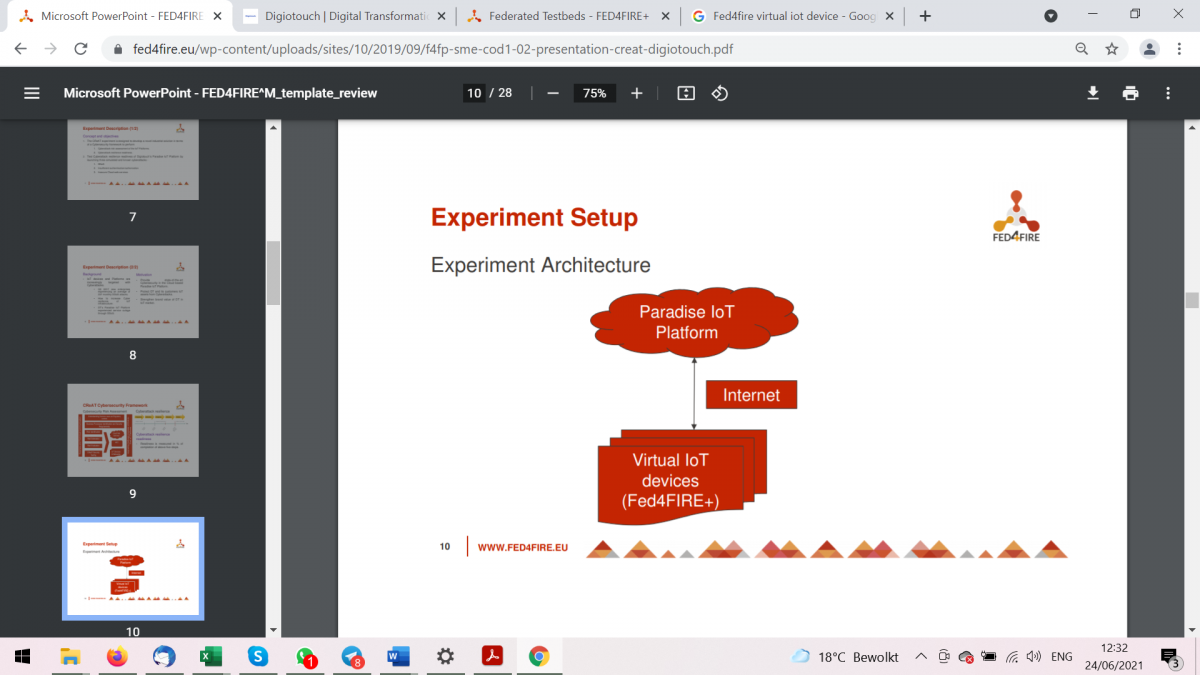Open Windows Settings from the taskbar
This screenshot has height=675, width=1200.
[445, 656]
